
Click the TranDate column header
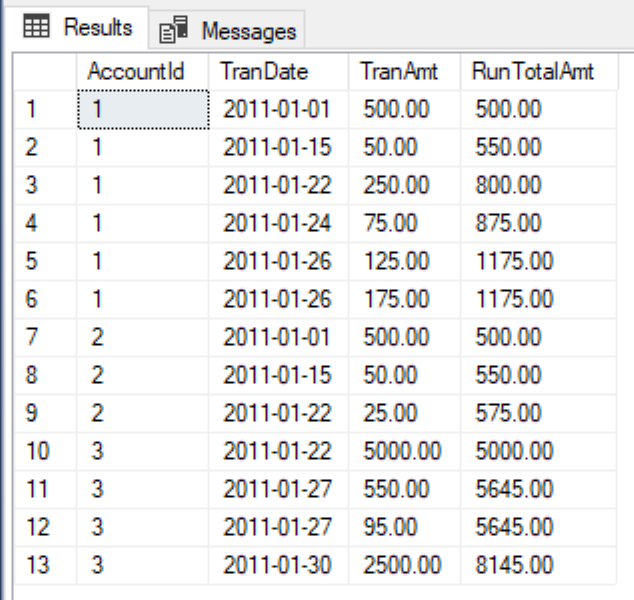click(278, 72)
